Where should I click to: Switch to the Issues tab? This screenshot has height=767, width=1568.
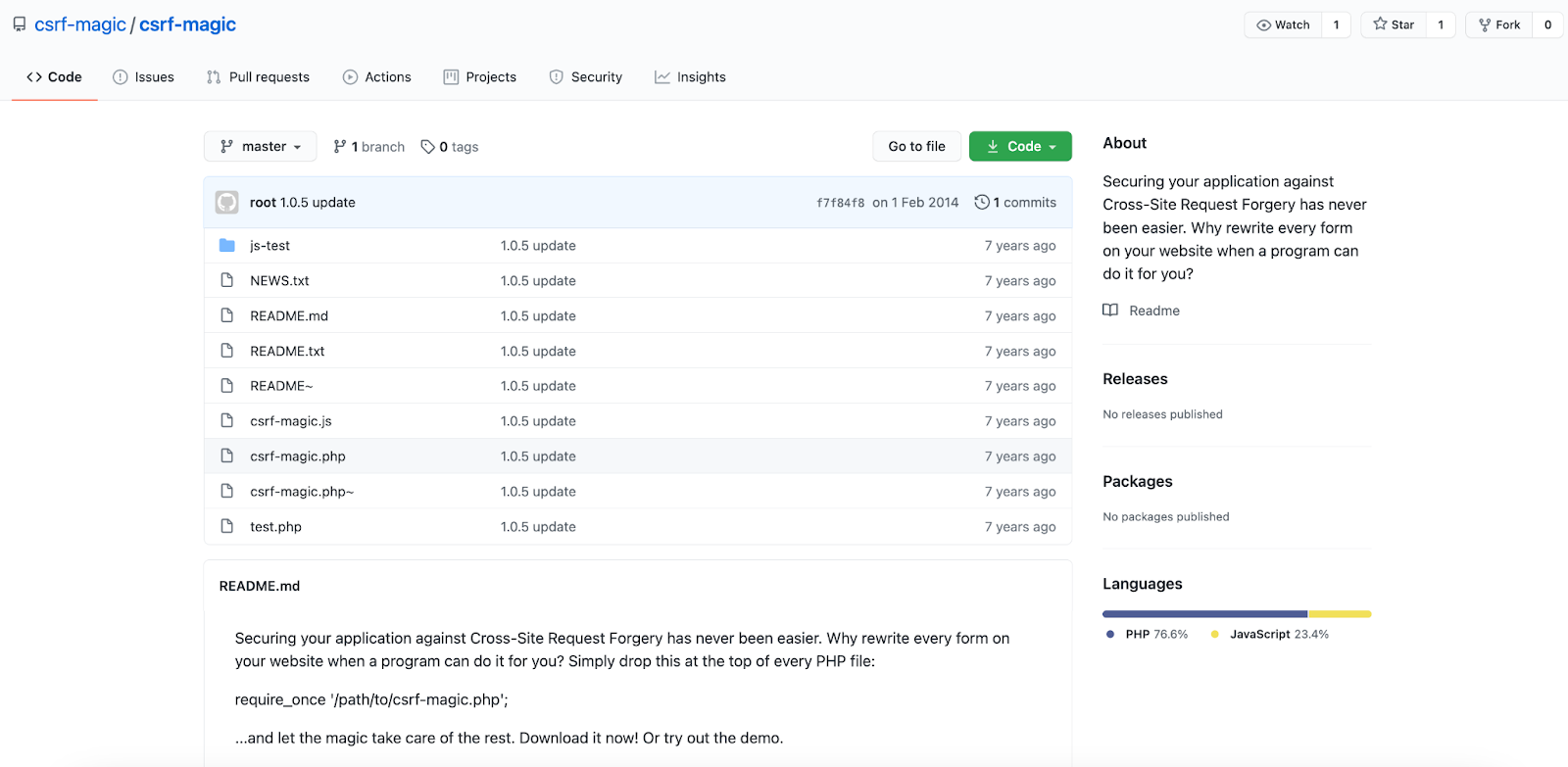(143, 77)
